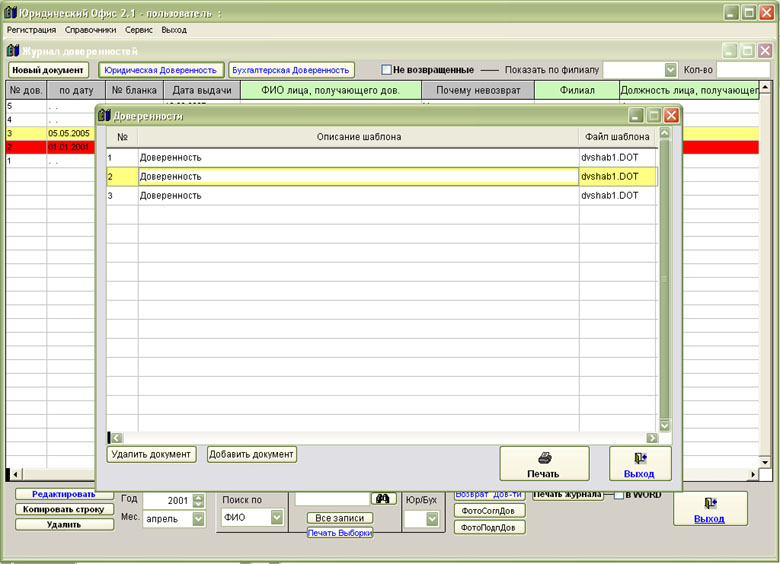Click the binoculars search icon
Screen dimensions: 780x564
383,498
